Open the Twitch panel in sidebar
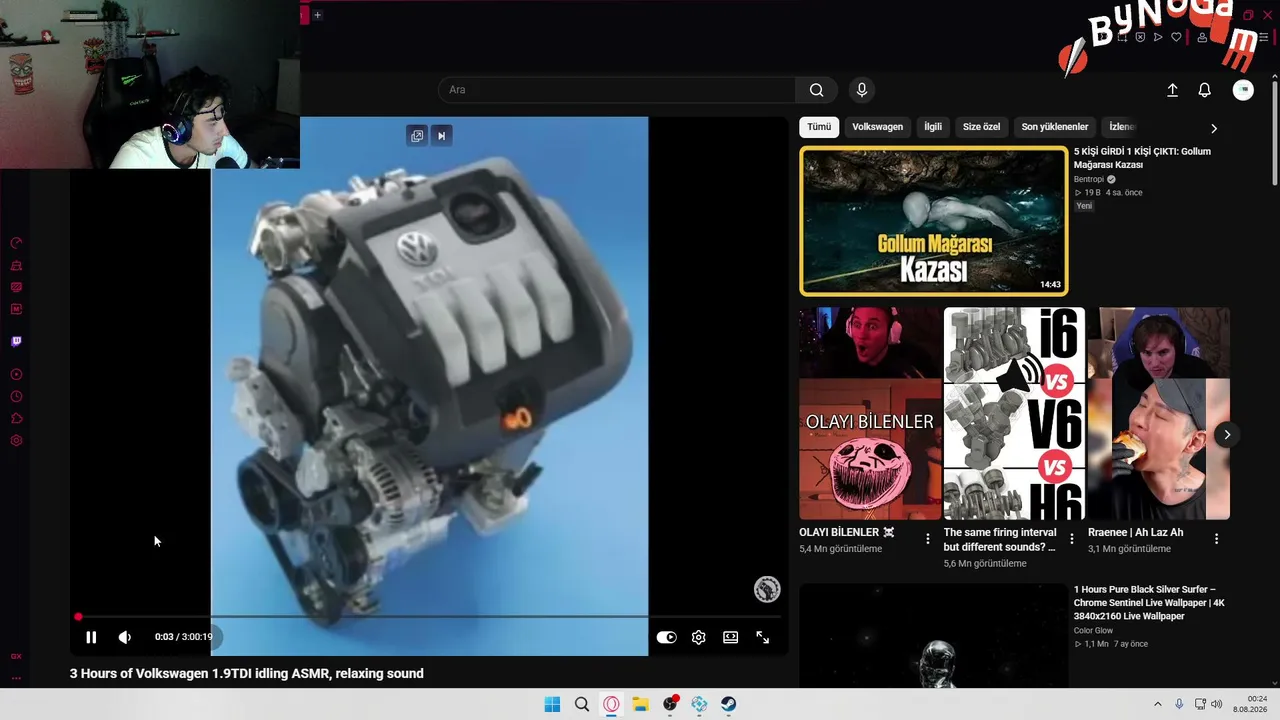1280x720 pixels. pos(16,341)
